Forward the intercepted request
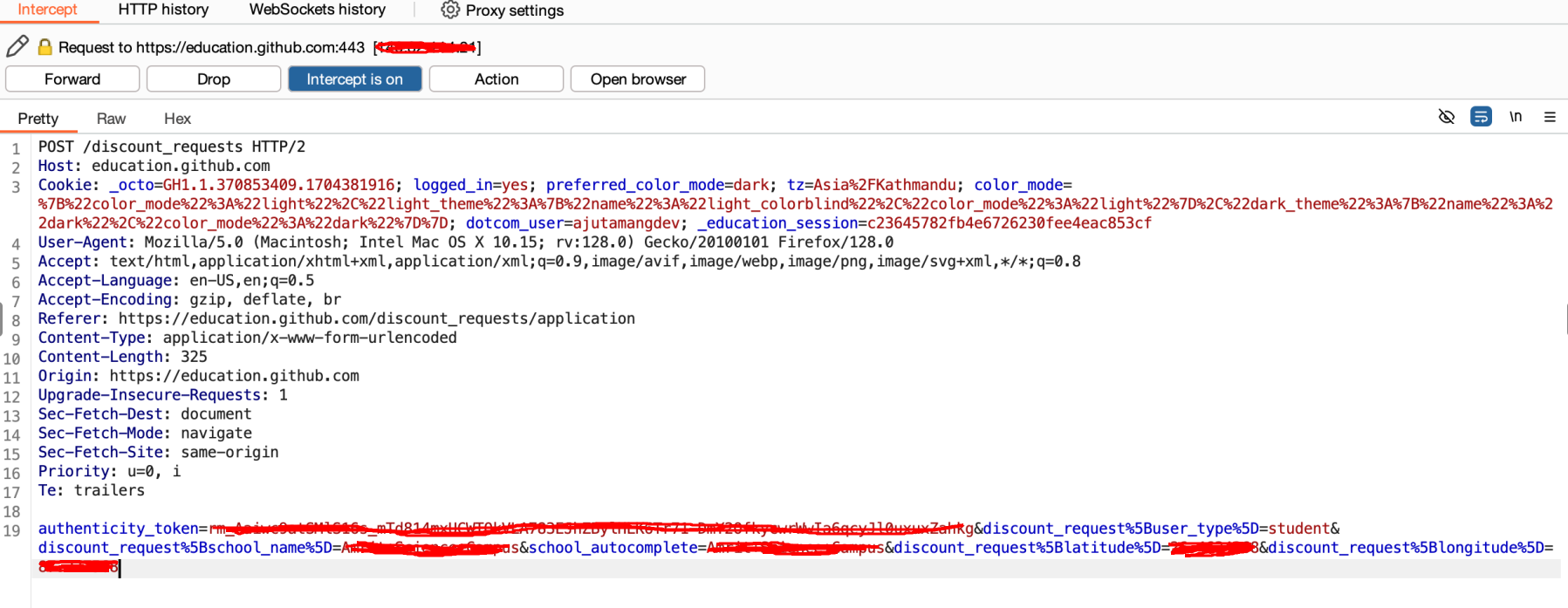Image resolution: width=1568 pixels, height=608 pixels. [72, 79]
